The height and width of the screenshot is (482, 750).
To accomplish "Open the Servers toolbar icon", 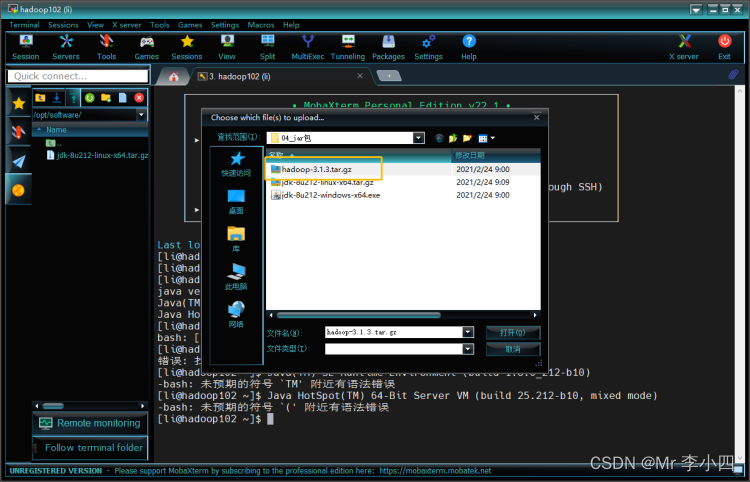I will pos(66,47).
